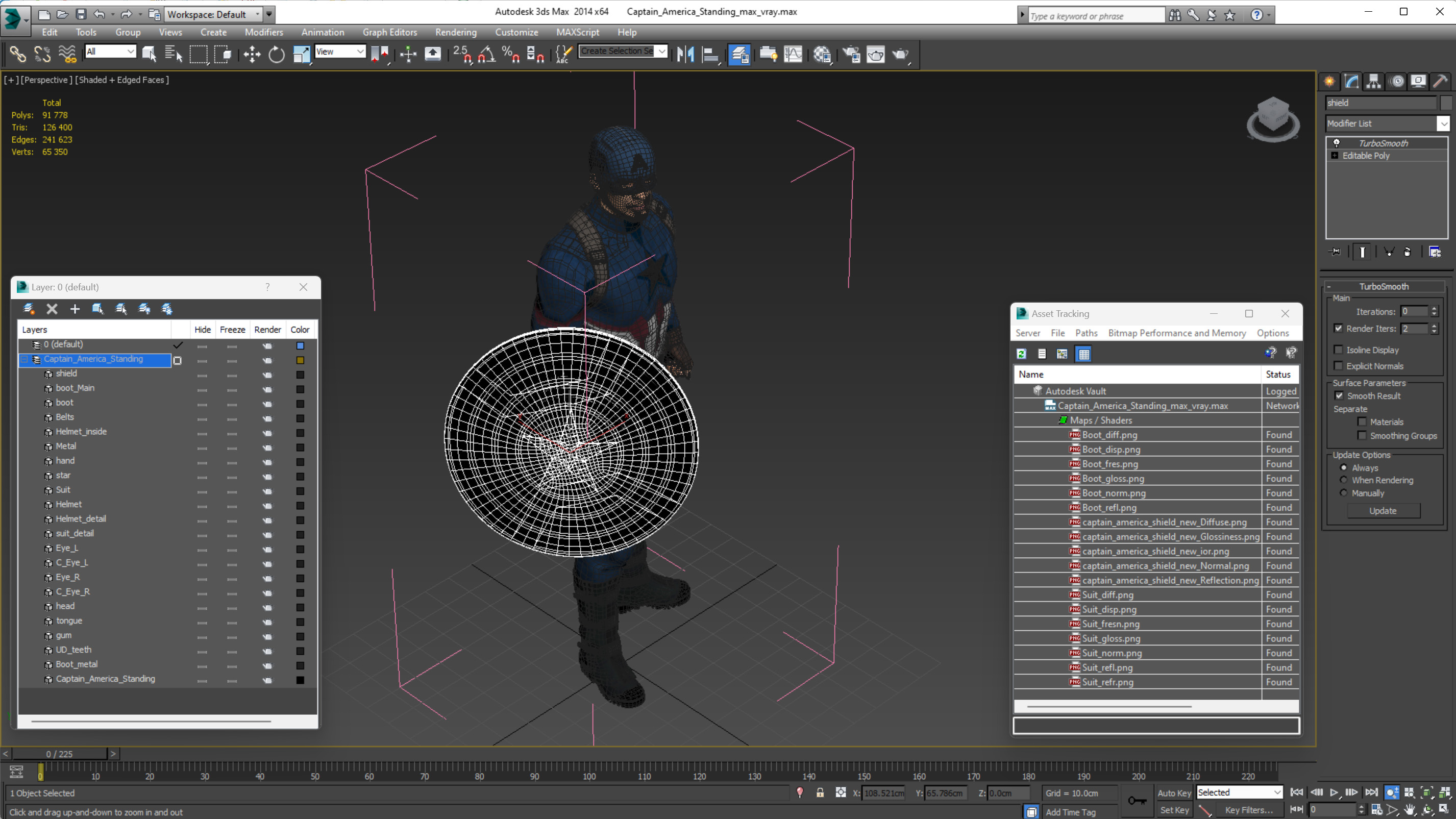Activate the Select and Scale tool

(x=301, y=54)
